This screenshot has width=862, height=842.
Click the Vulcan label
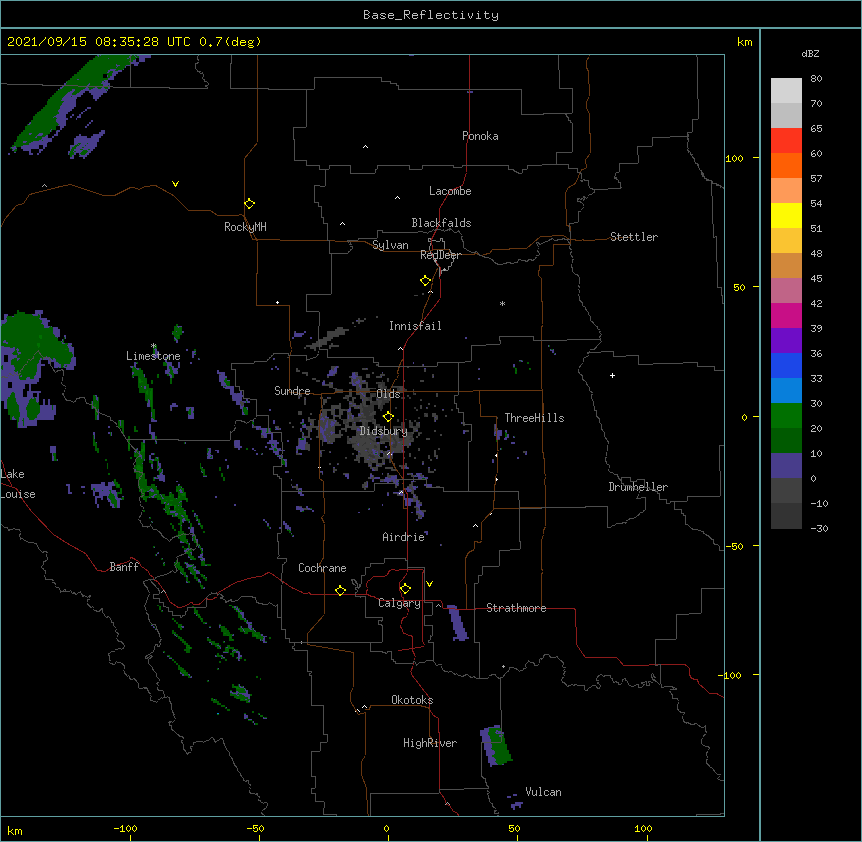coord(543,792)
